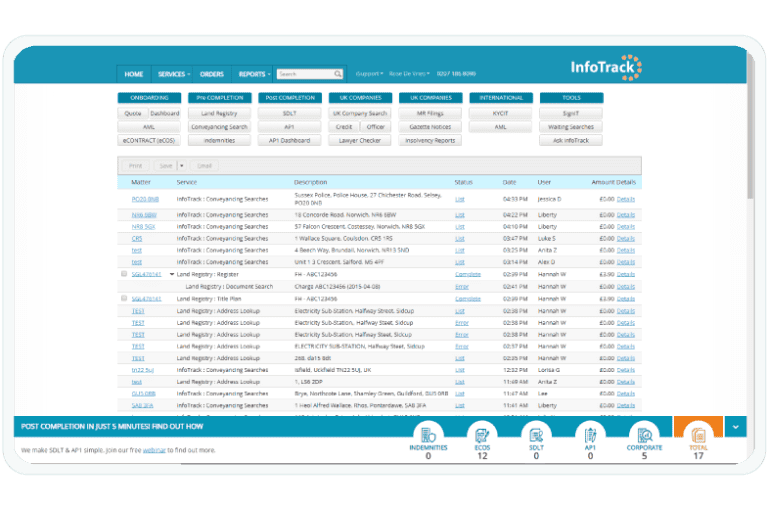
Task: Click the Matter column header
Action: pyautogui.click(x=141, y=182)
